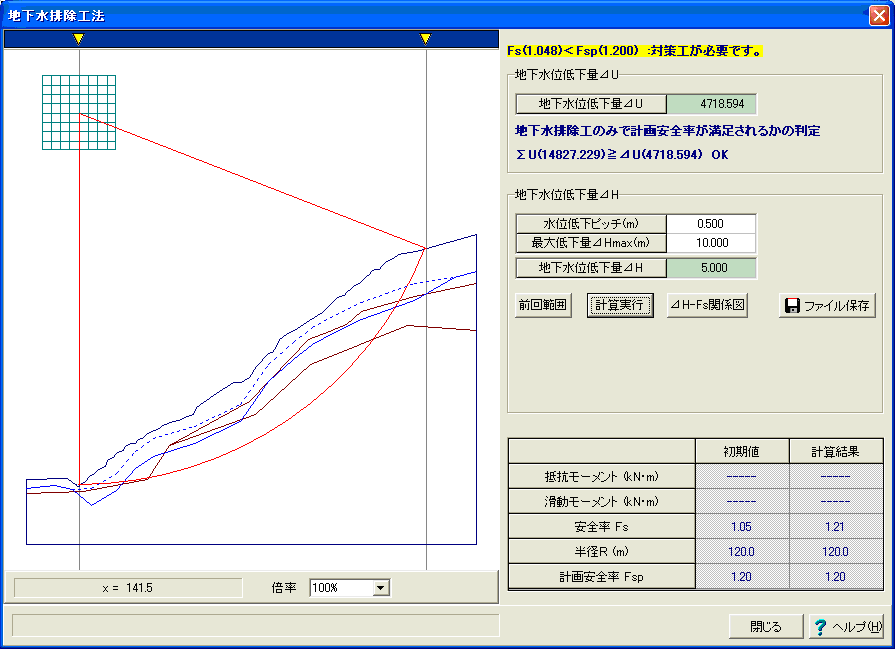Click the 水位低下ピッチ(m) label

pyautogui.click(x=591, y=224)
